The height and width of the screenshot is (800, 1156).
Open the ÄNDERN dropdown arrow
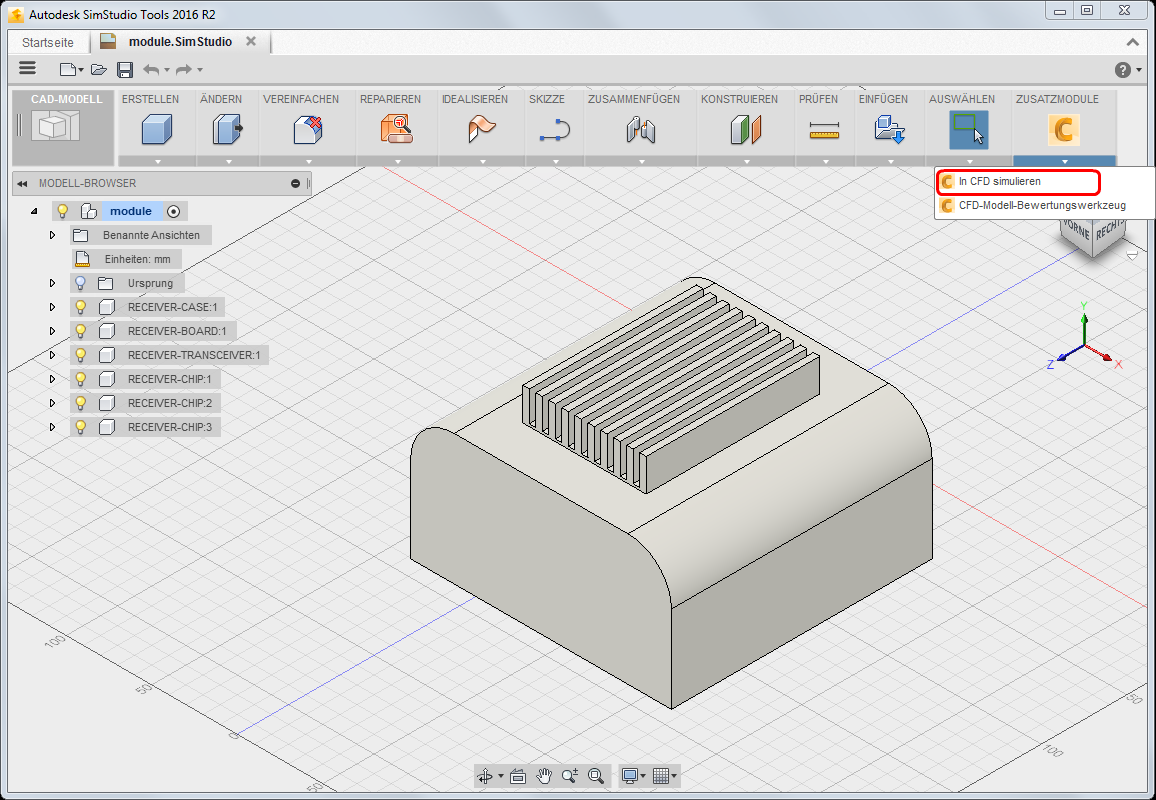click(228, 161)
